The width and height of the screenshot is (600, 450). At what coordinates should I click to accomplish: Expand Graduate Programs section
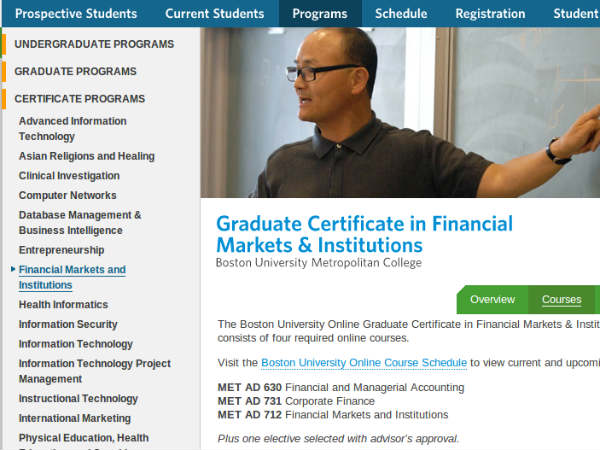(x=75, y=72)
